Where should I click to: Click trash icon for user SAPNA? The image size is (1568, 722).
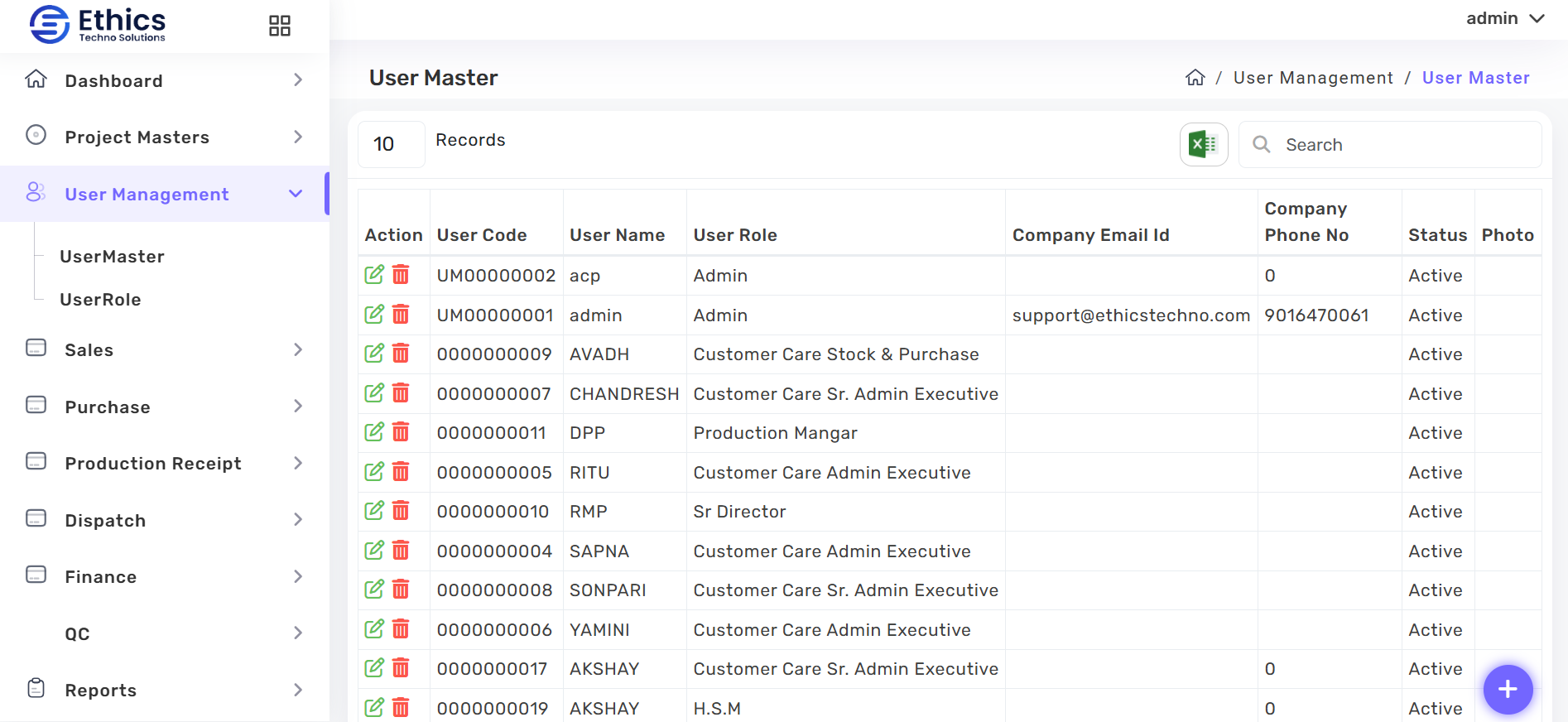401,551
